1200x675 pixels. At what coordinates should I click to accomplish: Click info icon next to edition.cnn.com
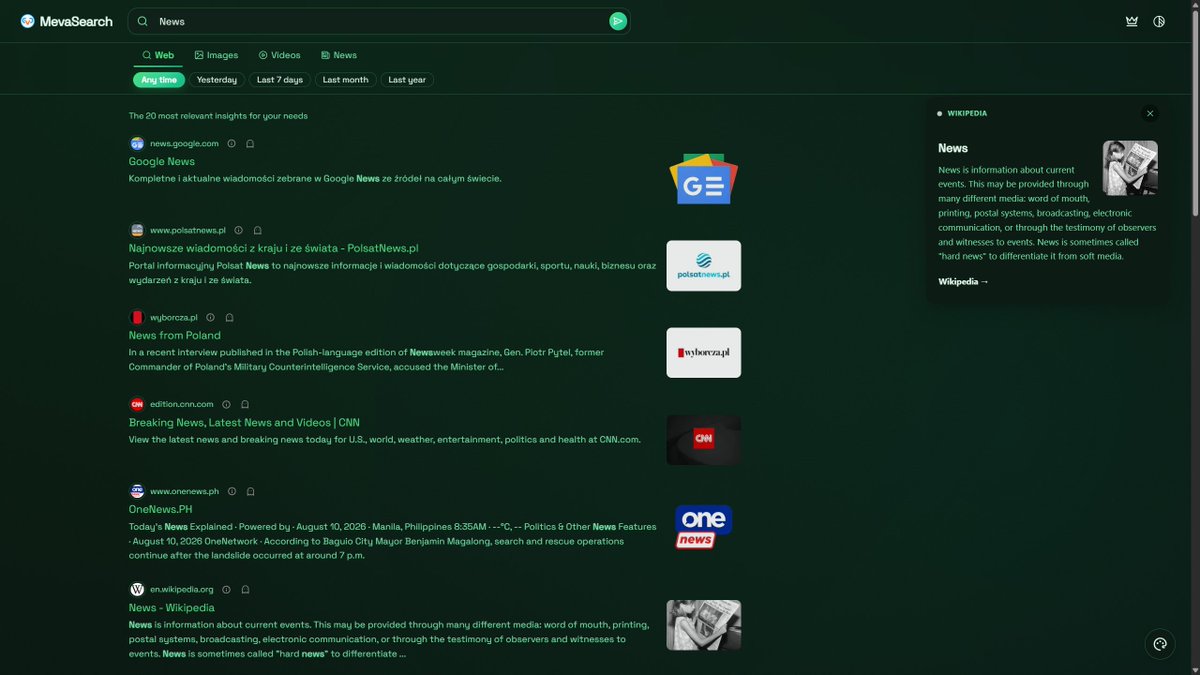click(226, 404)
